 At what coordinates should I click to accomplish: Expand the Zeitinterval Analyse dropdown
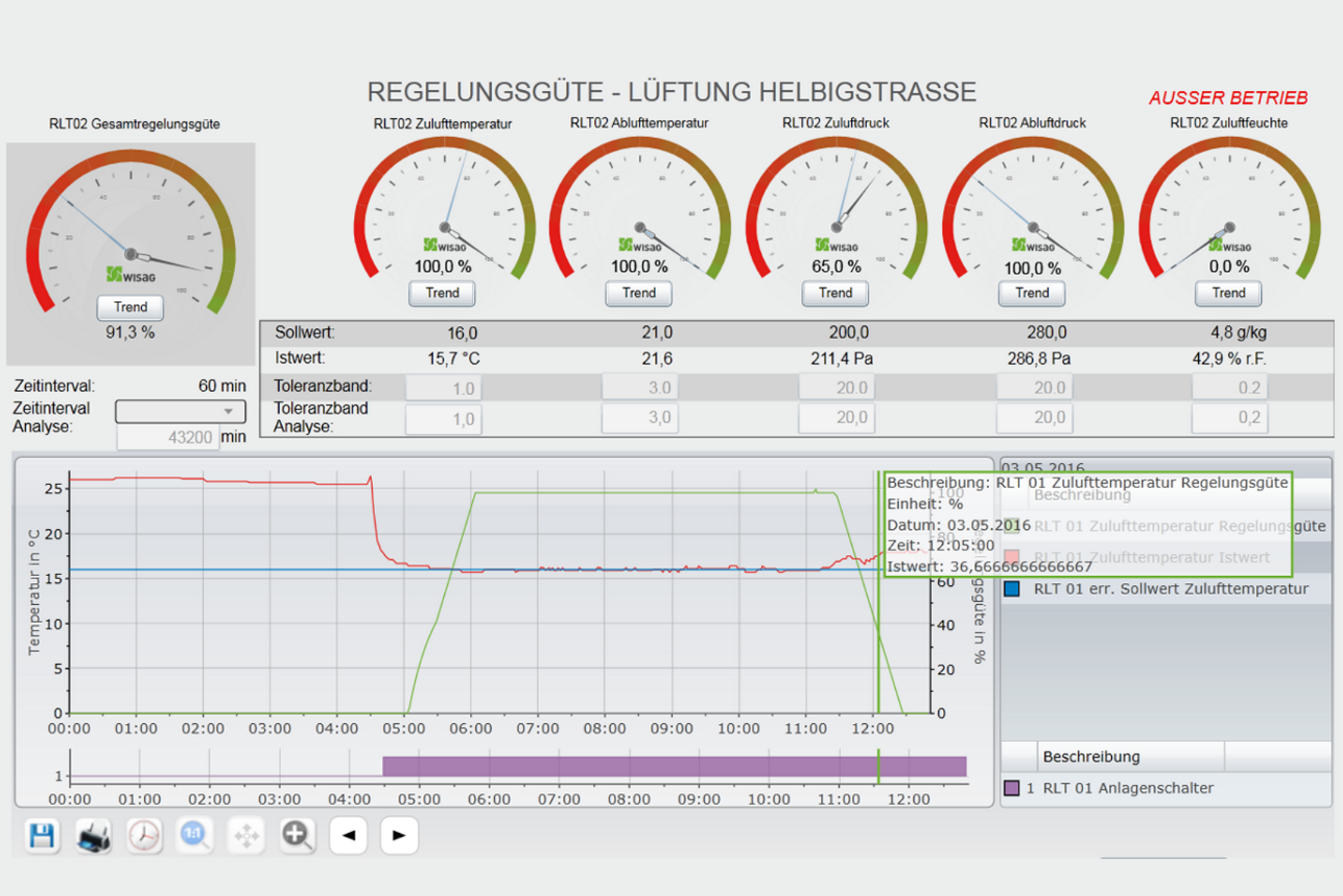pyautogui.click(x=180, y=411)
